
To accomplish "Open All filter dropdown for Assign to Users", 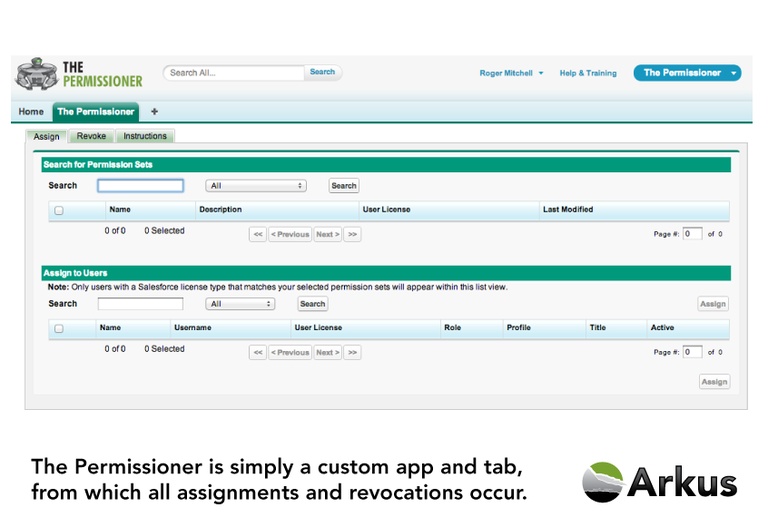I will (x=240, y=304).
